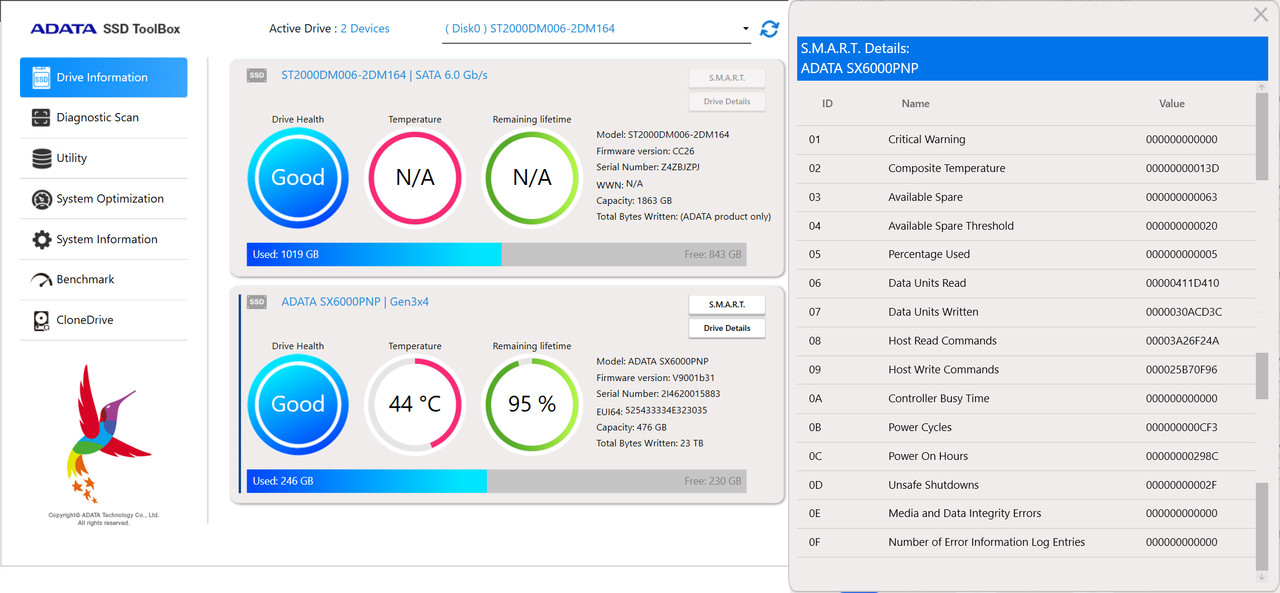Click S.M.A.R.T. button for ST2000DM006-2DM164
Viewport: 1280px width, 593px height.
pos(727,78)
